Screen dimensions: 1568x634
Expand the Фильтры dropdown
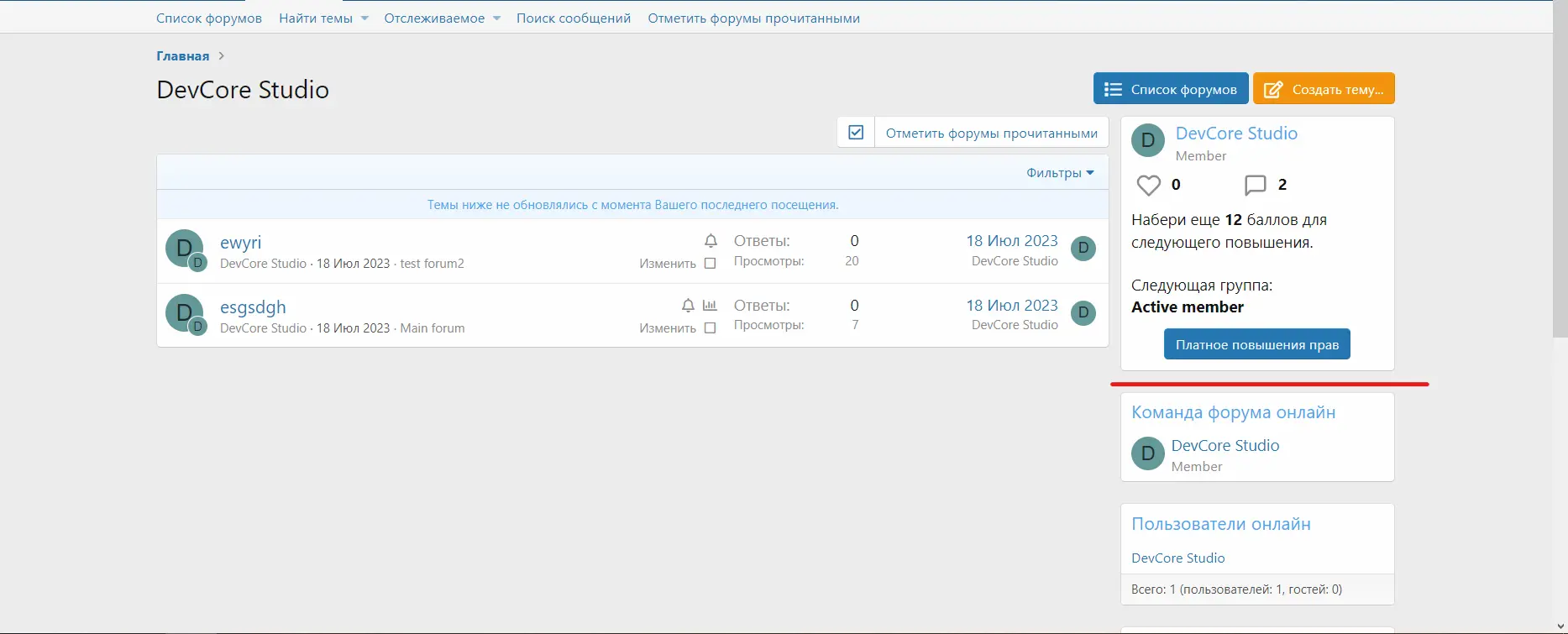pos(1059,173)
